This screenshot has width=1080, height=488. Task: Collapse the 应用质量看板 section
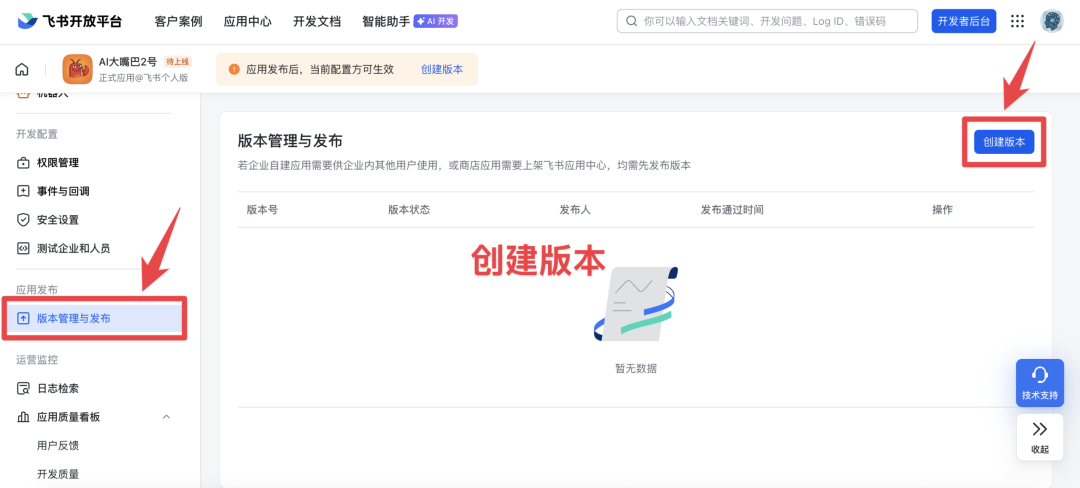coord(166,417)
